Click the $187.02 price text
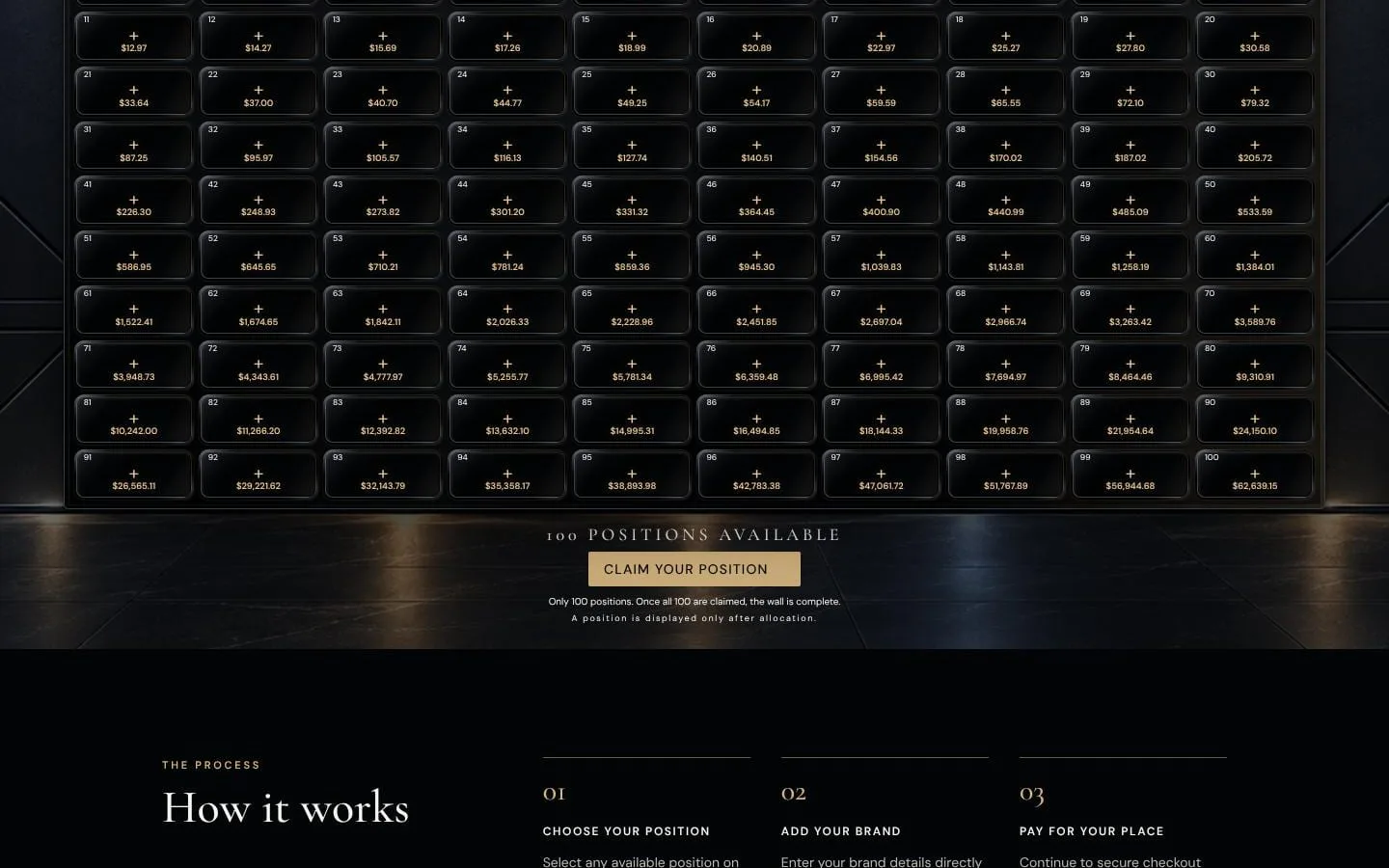This screenshot has height=868, width=1389. coord(1130,158)
